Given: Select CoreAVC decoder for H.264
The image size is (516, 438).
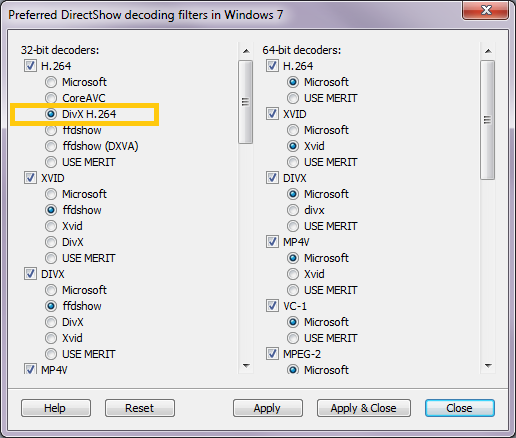Looking at the screenshot, I should pyautogui.click(x=51, y=98).
